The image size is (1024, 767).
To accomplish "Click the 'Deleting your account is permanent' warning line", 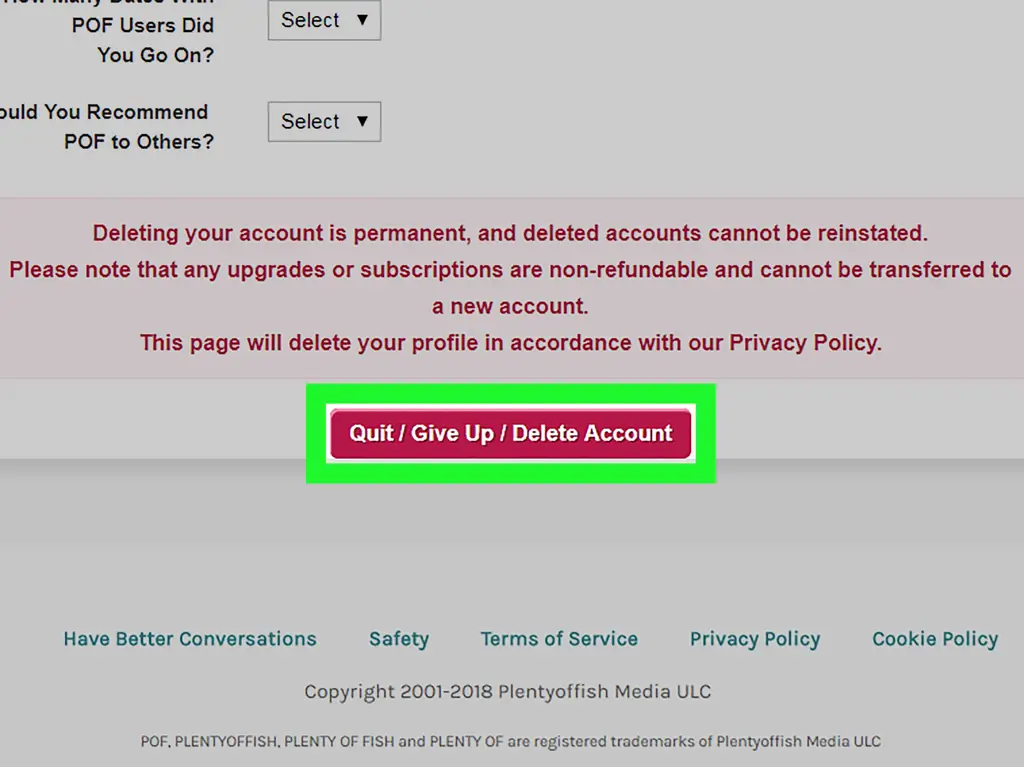I will tap(510, 234).
